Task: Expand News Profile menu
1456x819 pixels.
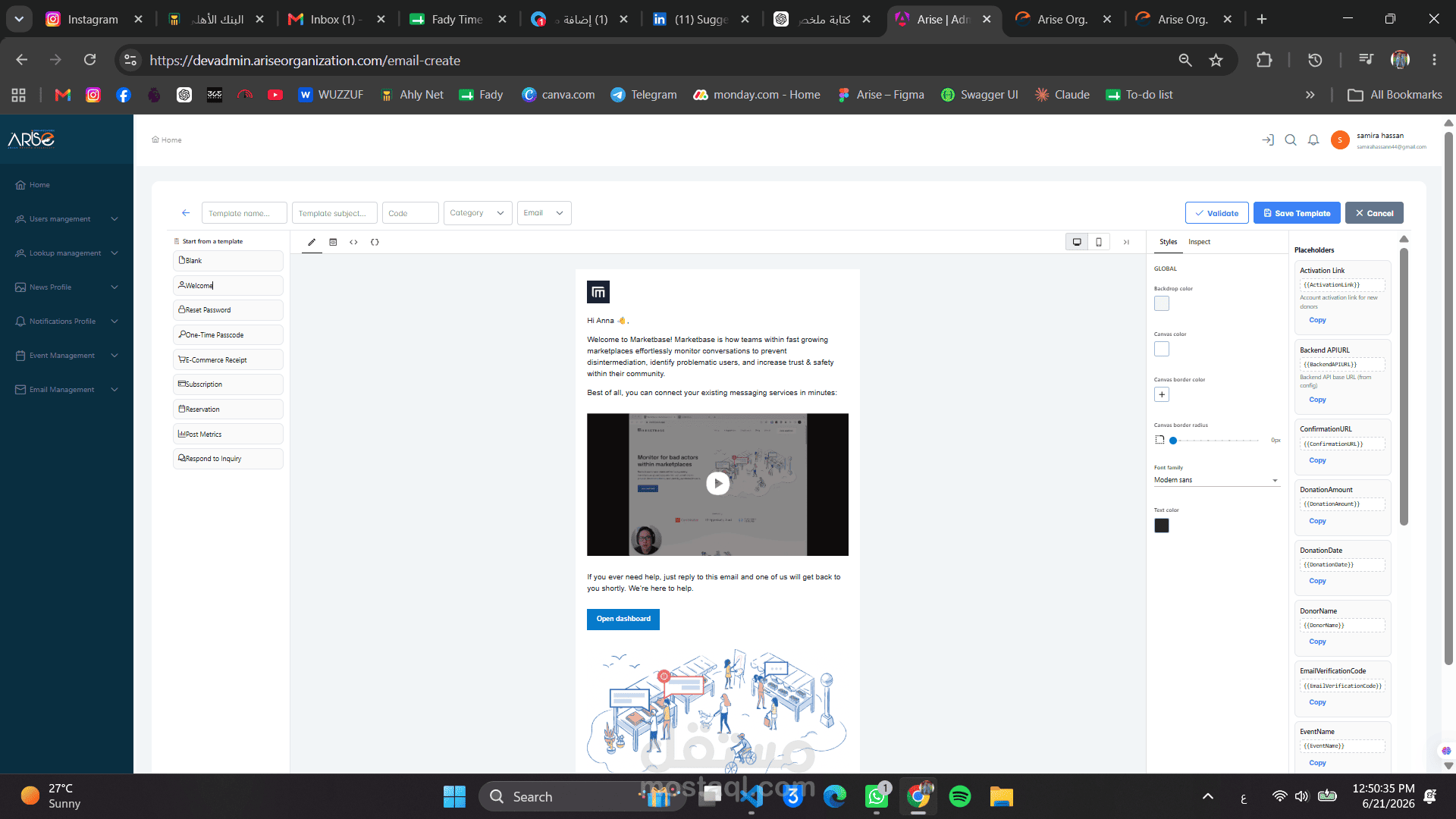Action: tap(67, 287)
